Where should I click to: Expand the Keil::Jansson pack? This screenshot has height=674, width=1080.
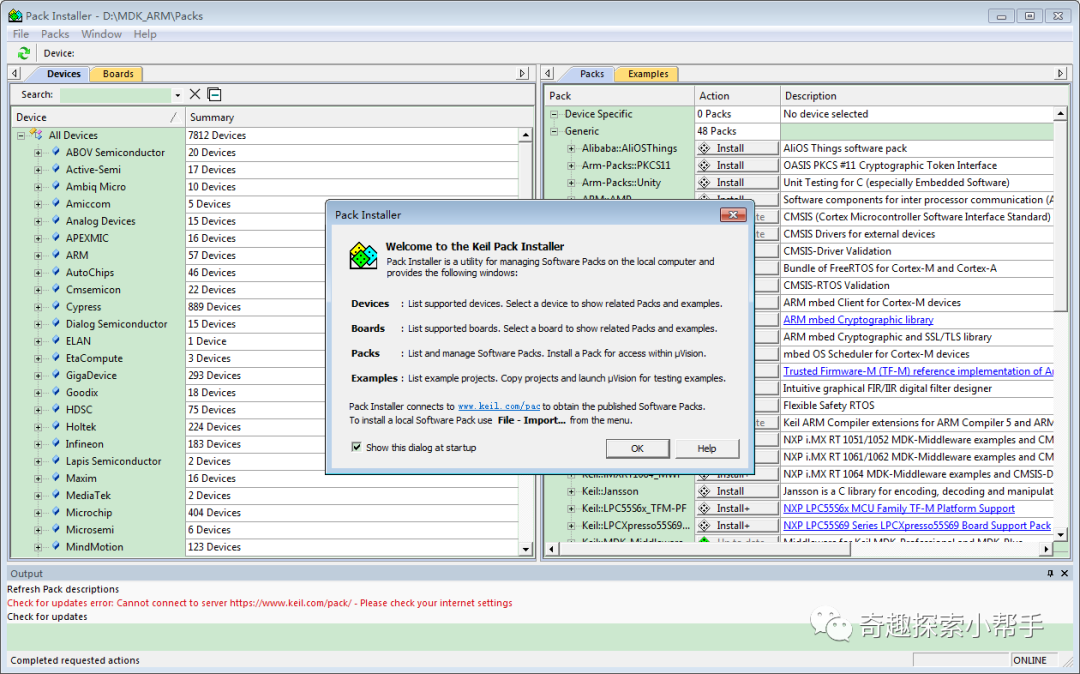(571, 492)
